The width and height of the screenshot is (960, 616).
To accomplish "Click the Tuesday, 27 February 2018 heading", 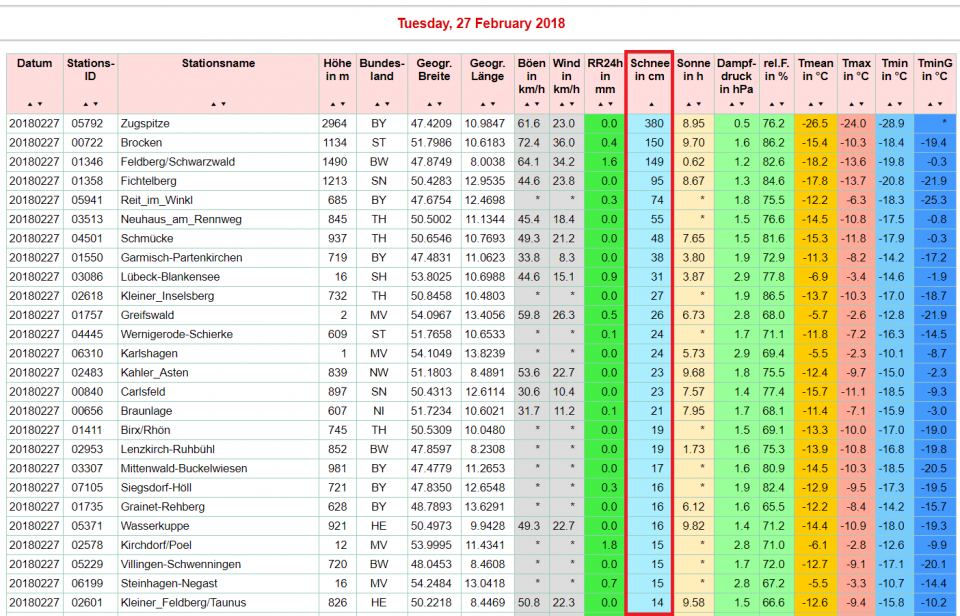I will click(481, 23).
